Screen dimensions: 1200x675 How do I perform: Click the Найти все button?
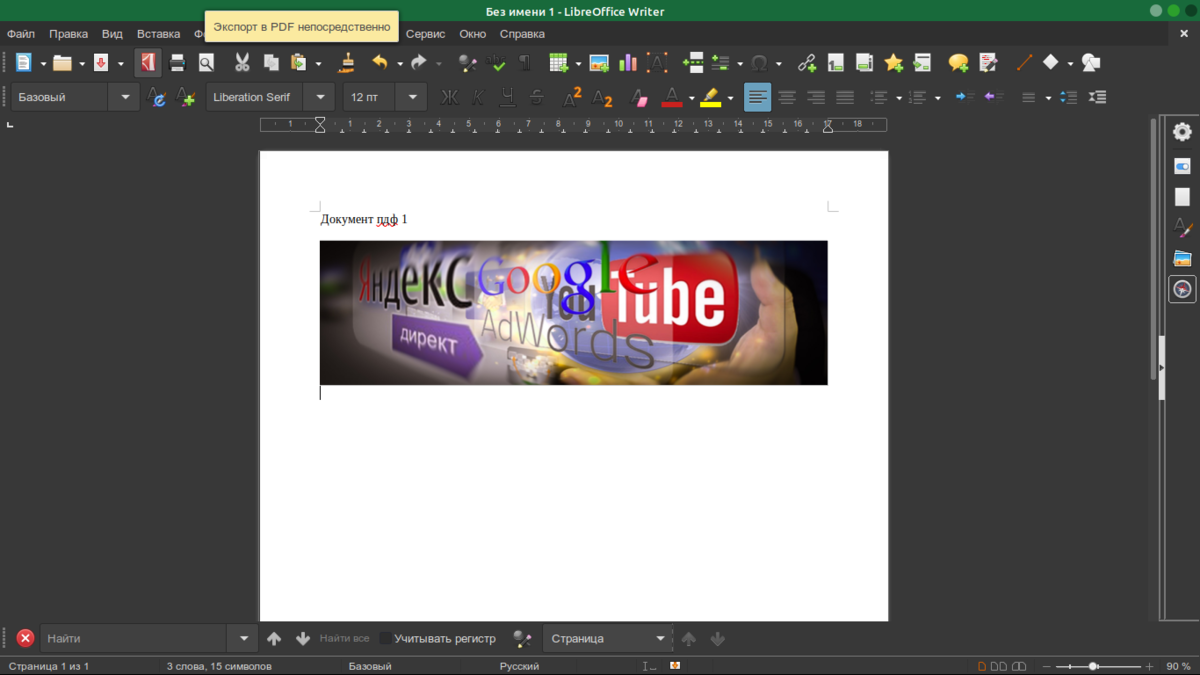coord(344,639)
